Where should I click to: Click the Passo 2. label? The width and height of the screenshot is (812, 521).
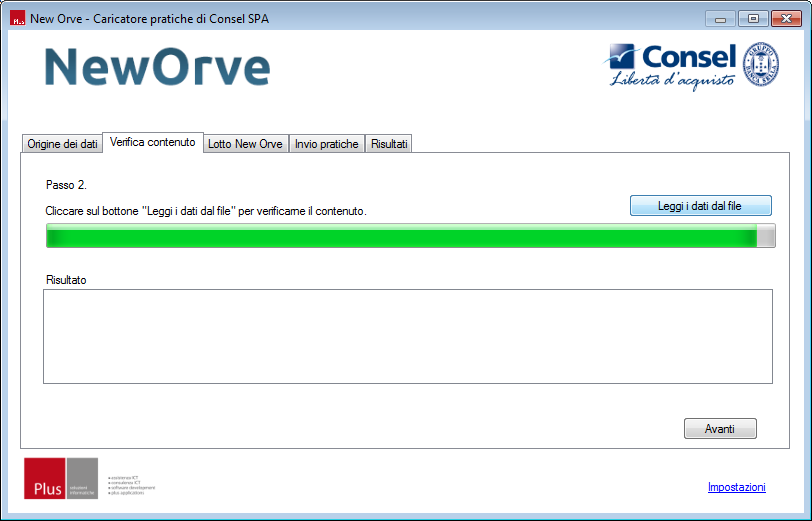tap(66, 185)
